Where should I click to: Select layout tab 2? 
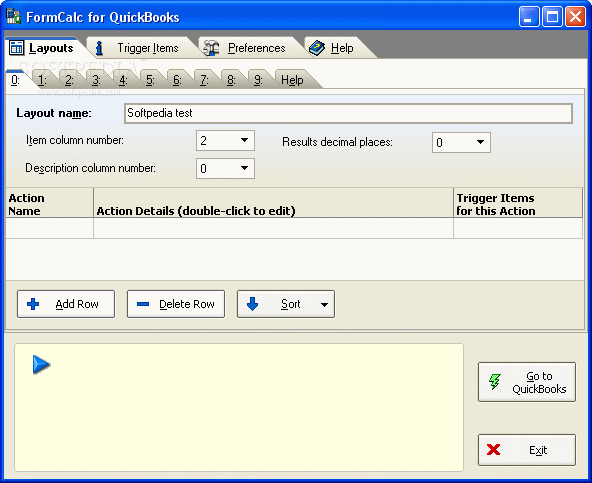click(x=69, y=80)
